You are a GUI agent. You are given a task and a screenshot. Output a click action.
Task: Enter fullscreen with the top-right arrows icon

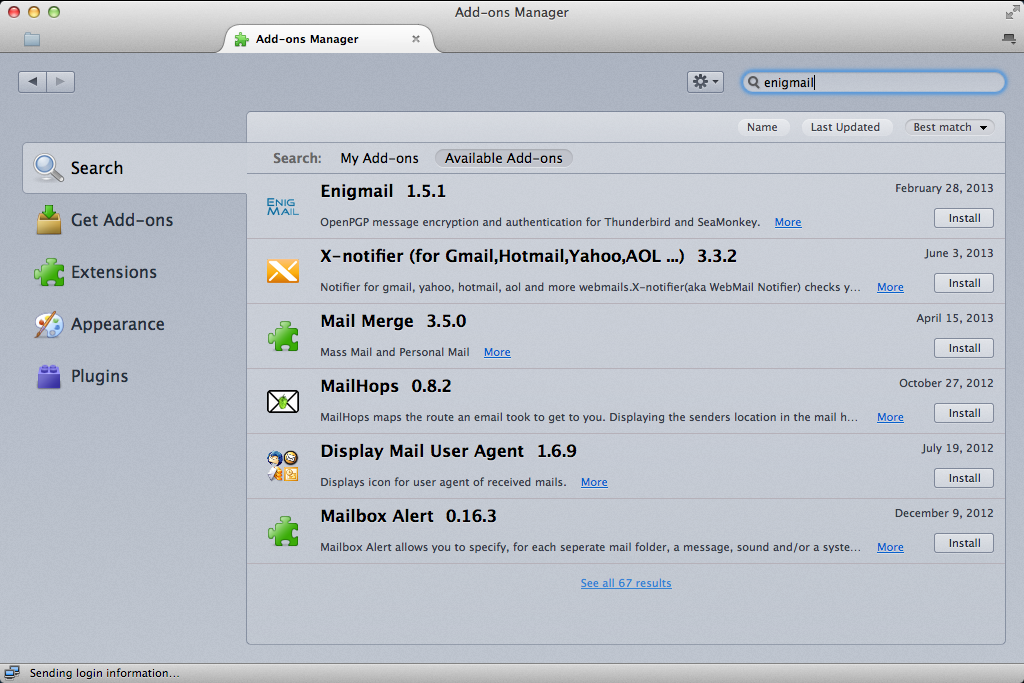[1012, 12]
